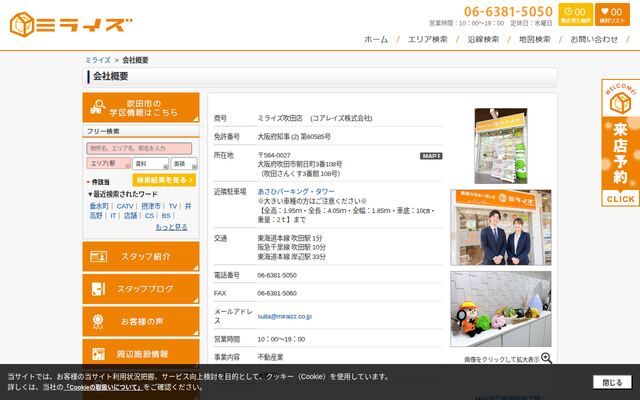Image resolution: width=640 pixels, height=400 pixels.
Task: Click the 周辺施設情報 map icon
Action: pos(98,354)
